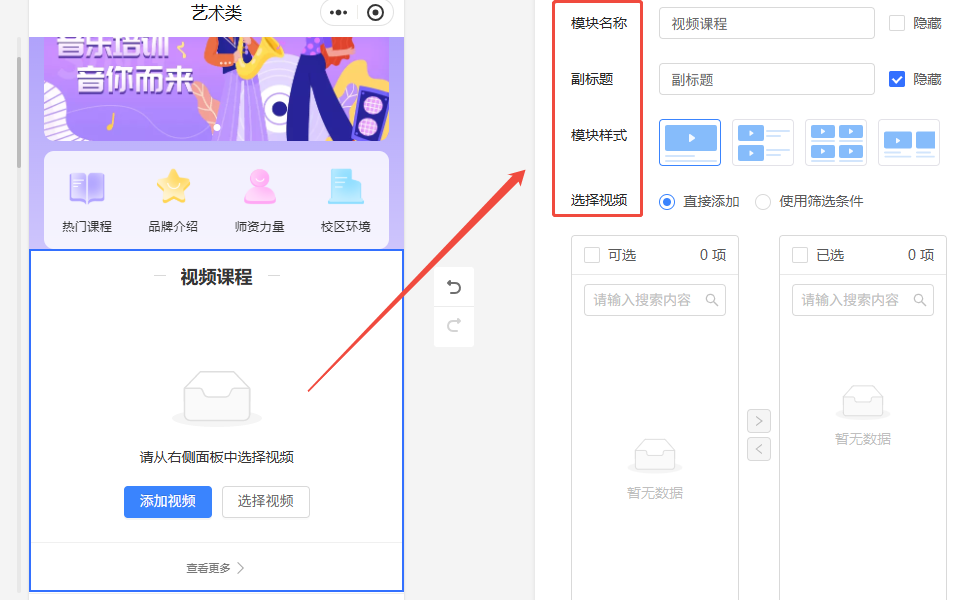Open 品牌介绍 star icon
This screenshot has height=600, width=966.
173,187
